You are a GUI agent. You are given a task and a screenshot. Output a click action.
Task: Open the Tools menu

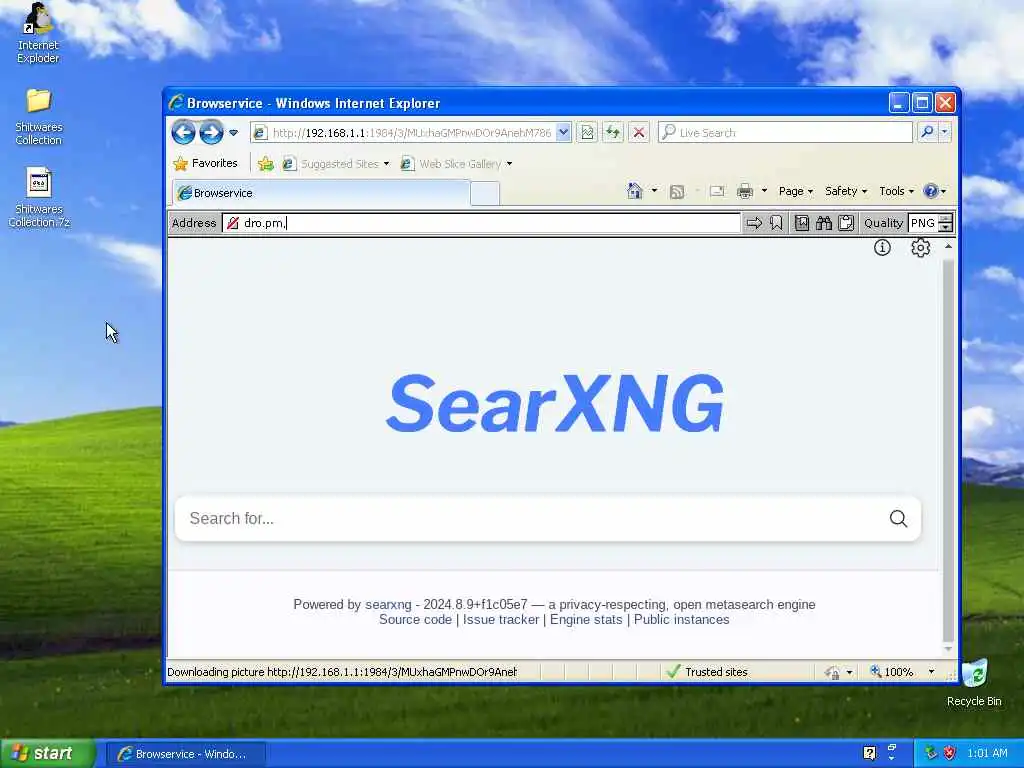[x=896, y=191]
